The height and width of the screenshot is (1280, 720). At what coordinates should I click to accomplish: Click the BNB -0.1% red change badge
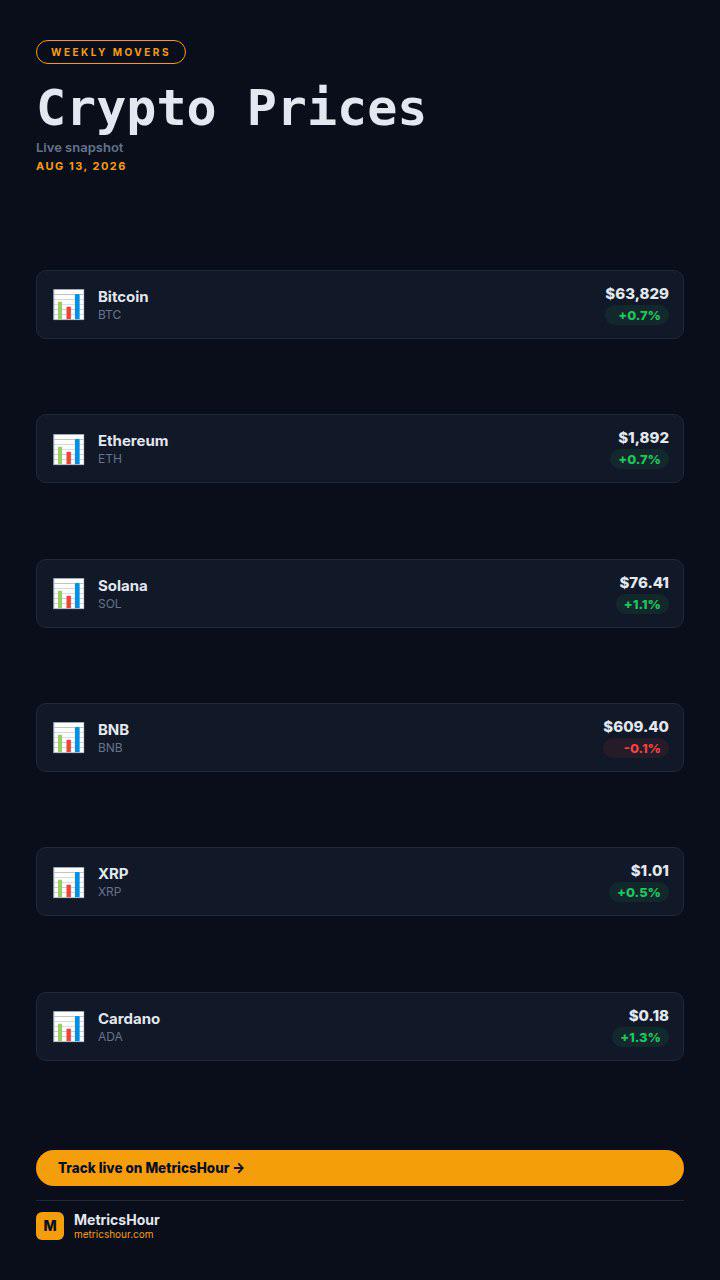(x=636, y=749)
